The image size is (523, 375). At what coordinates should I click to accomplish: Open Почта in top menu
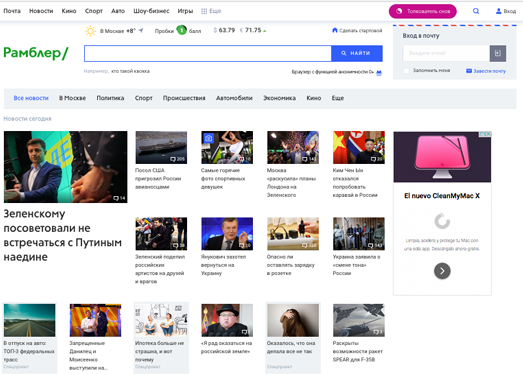[x=12, y=11]
